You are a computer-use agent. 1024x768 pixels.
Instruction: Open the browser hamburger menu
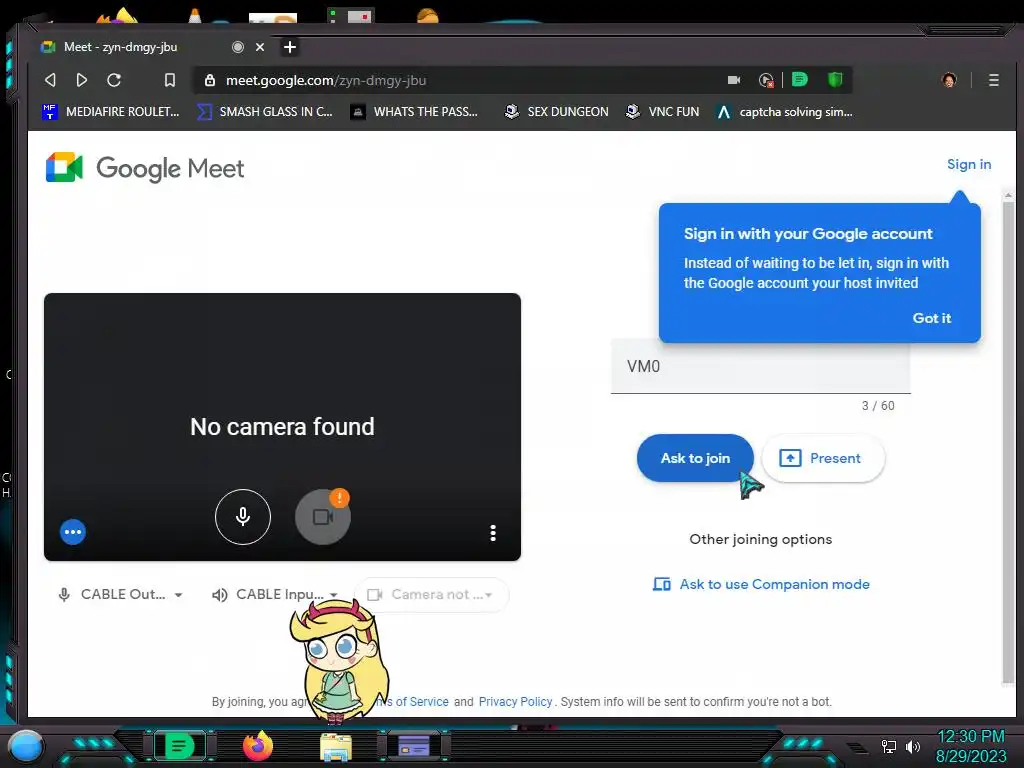993,80
